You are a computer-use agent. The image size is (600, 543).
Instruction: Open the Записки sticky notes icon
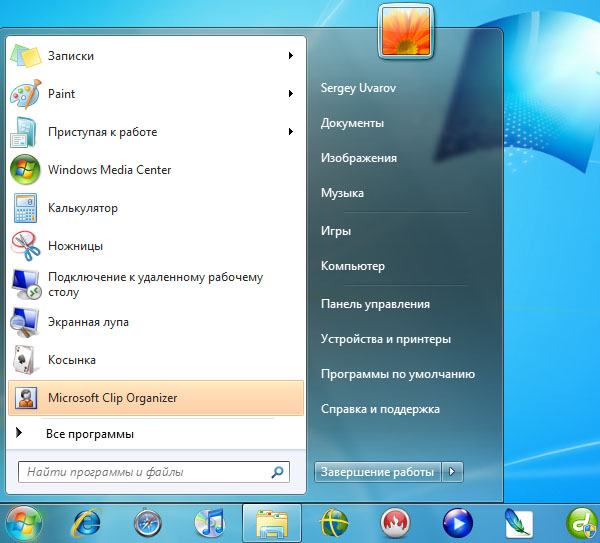pos(25,56)
